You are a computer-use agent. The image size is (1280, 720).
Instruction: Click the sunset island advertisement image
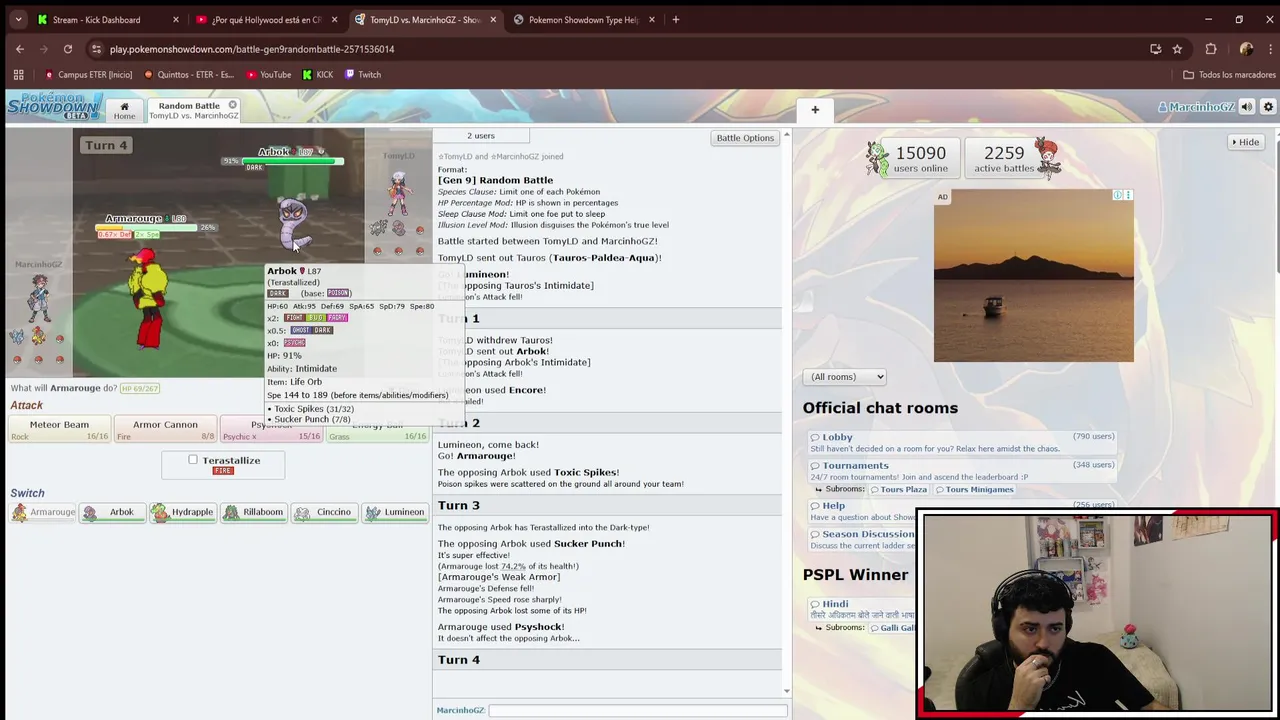click(1034, 276)
